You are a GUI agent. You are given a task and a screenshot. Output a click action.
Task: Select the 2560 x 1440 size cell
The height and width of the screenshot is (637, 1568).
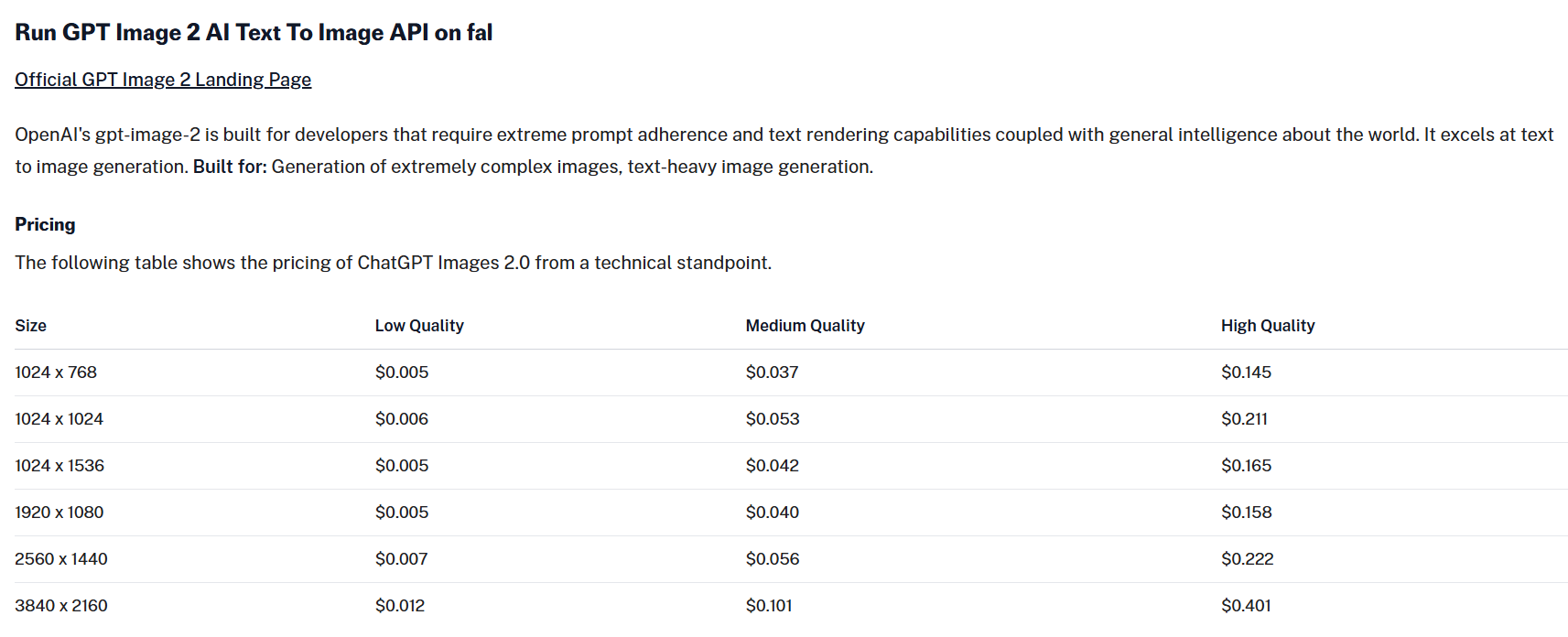[60, 559]
